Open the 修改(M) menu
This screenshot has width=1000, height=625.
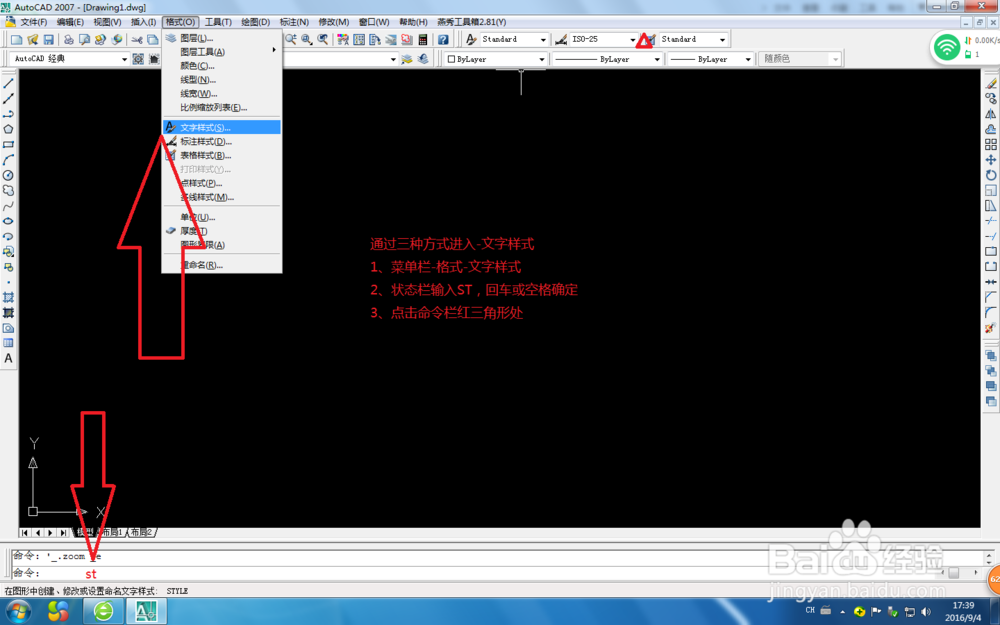pyautogui.click(x=334, y=22)
